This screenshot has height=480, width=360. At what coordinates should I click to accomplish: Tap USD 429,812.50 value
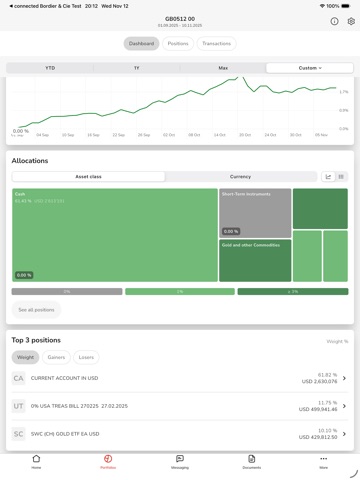click(318, 437)
